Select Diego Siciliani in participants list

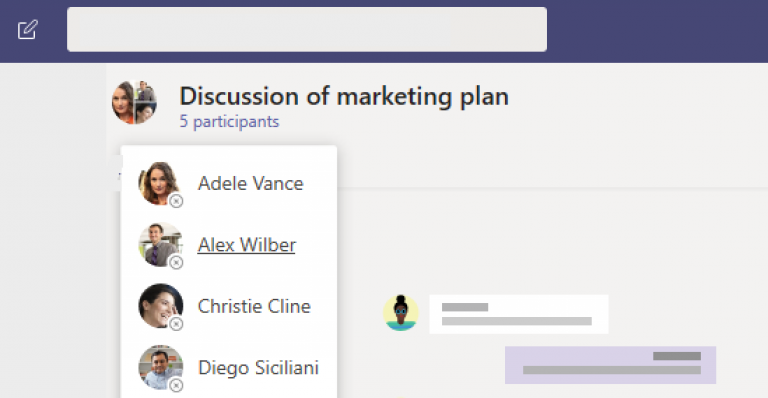258,368
